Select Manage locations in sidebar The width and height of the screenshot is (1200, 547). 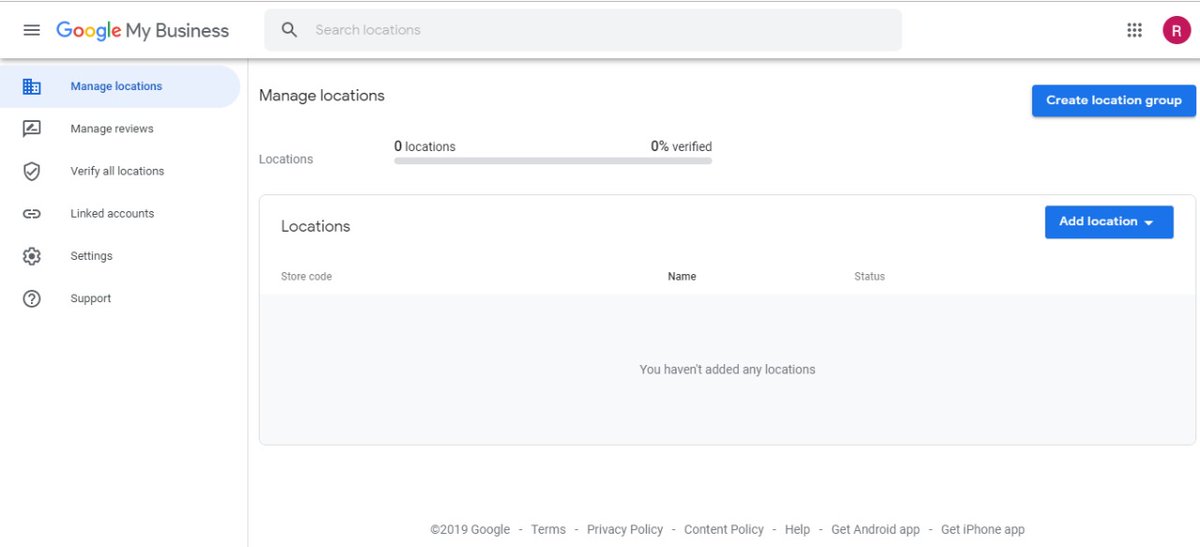pyautogui.click(x=120, y=87)
